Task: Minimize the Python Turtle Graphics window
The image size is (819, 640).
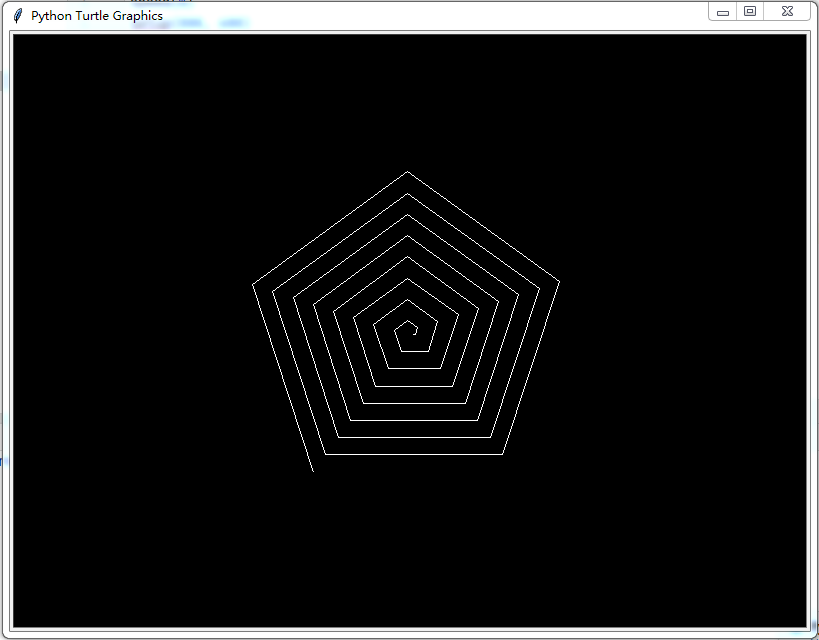Action: click(x=722, y=11)
